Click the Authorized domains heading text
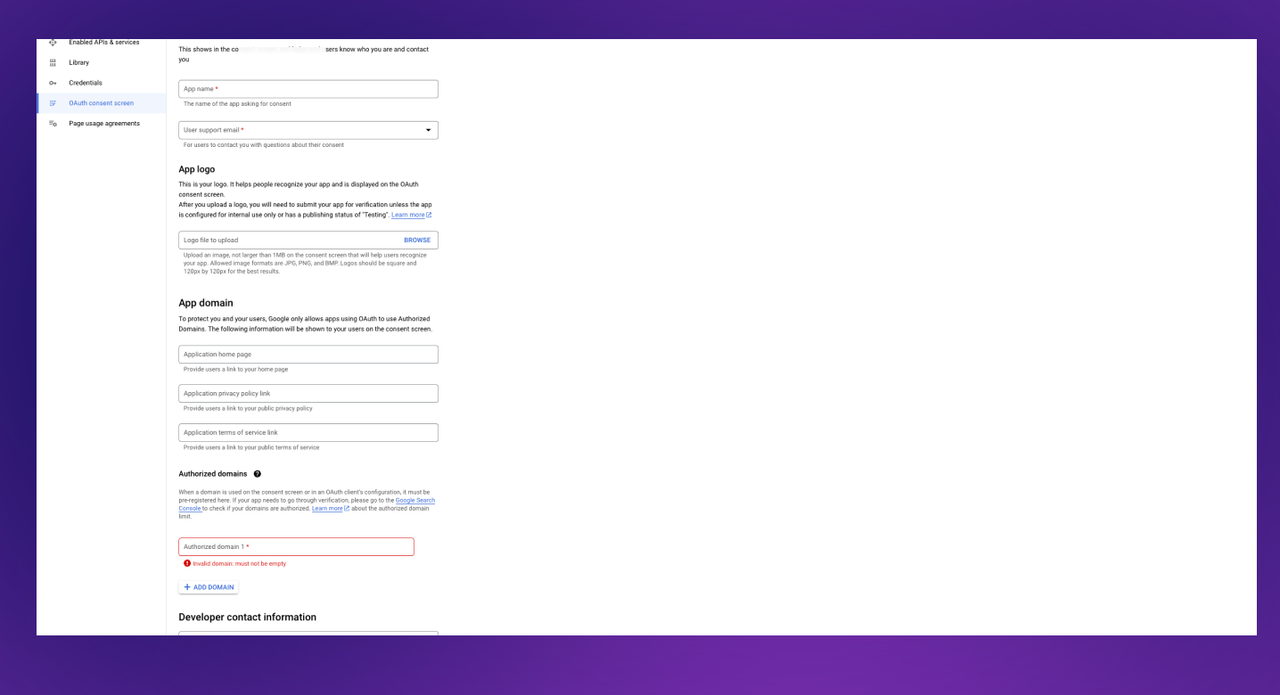The image size is (1280, 695). click(x=213, y=474)
